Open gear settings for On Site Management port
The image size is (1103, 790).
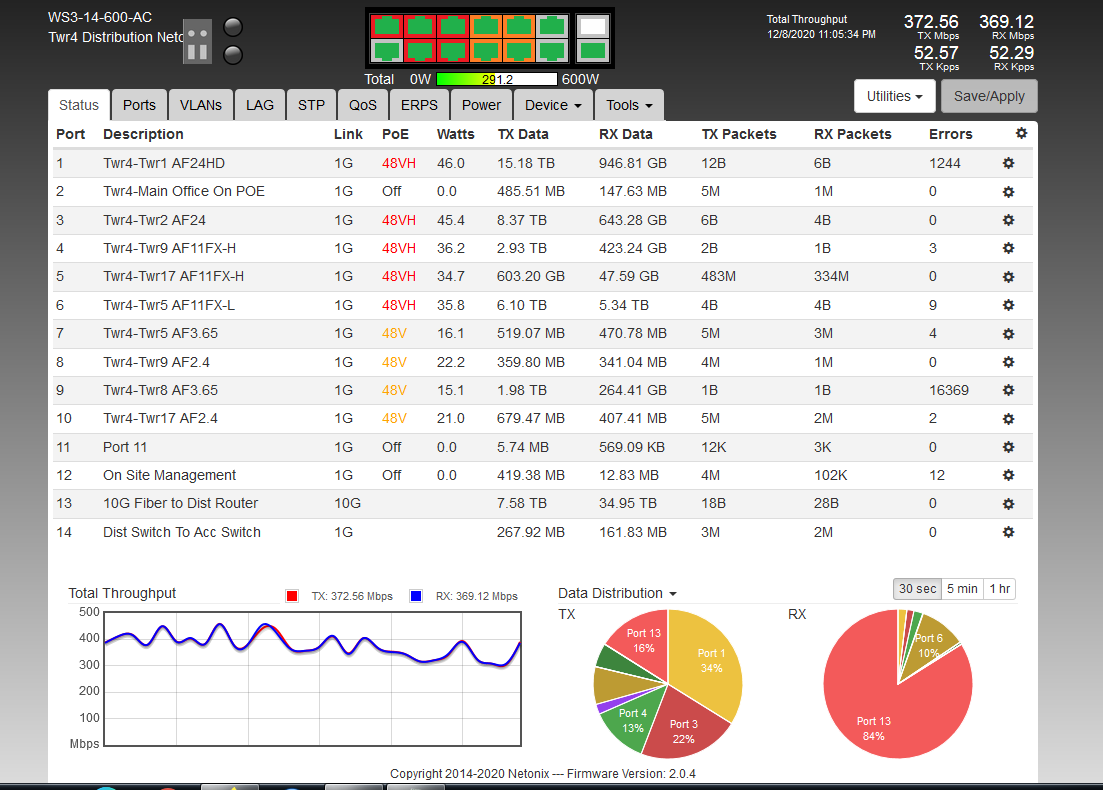pyautogui.click(x=1008, y=475)
